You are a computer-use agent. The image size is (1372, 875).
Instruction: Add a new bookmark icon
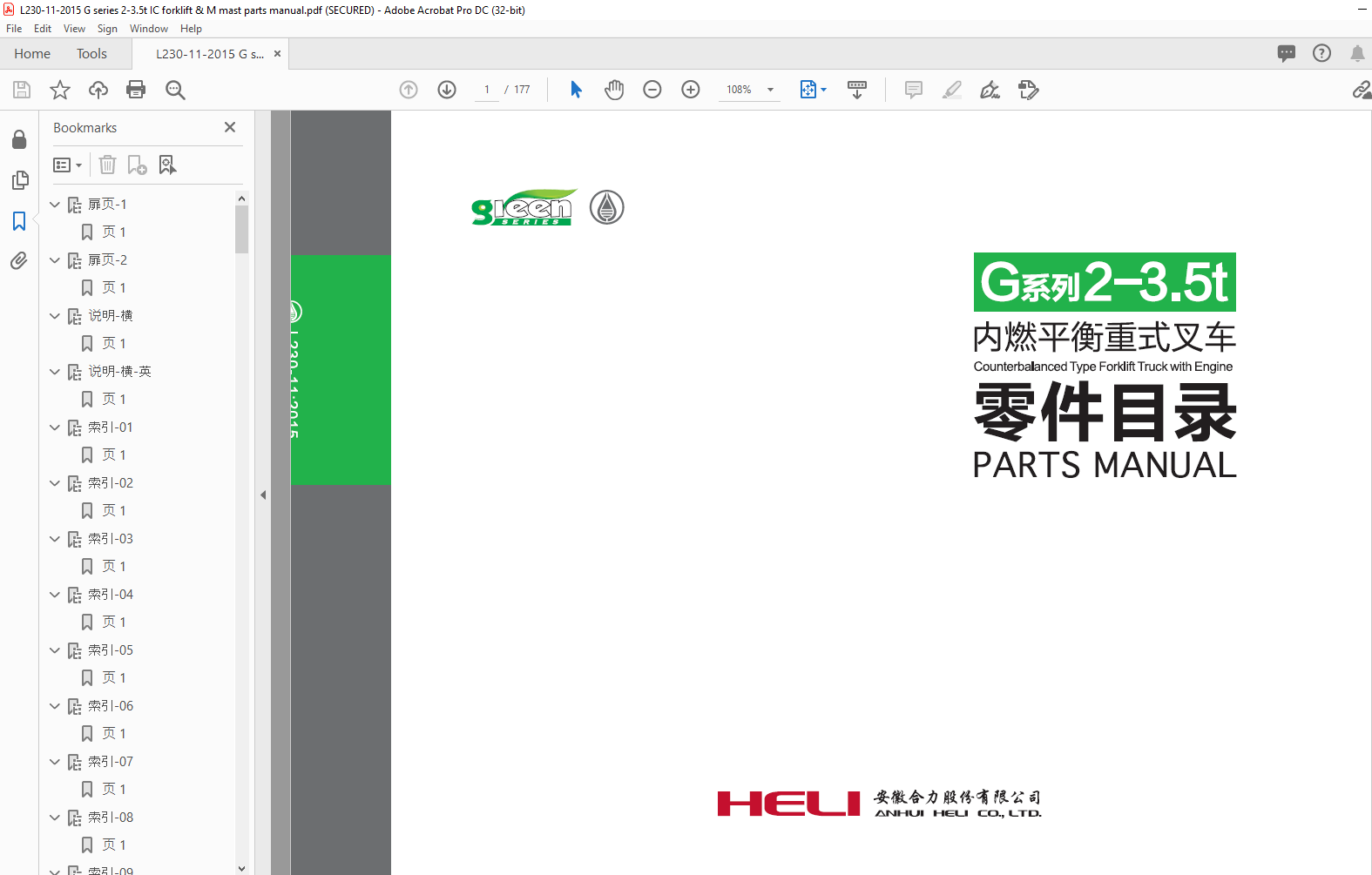pyautogui.click(x=138, y=165)
